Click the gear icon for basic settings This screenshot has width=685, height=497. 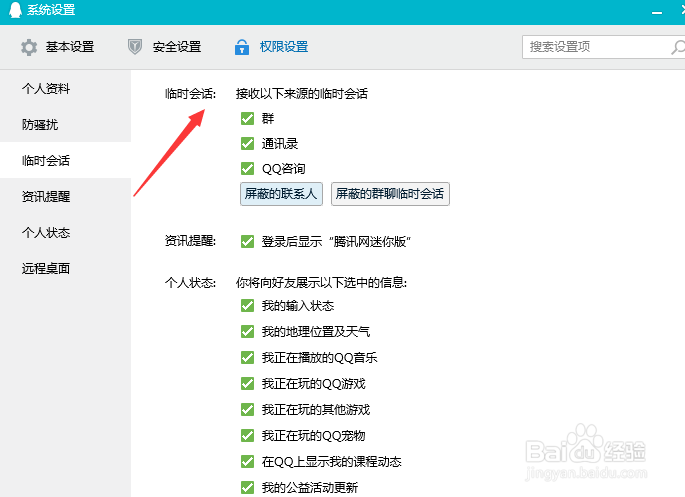[x=29, y=47]
